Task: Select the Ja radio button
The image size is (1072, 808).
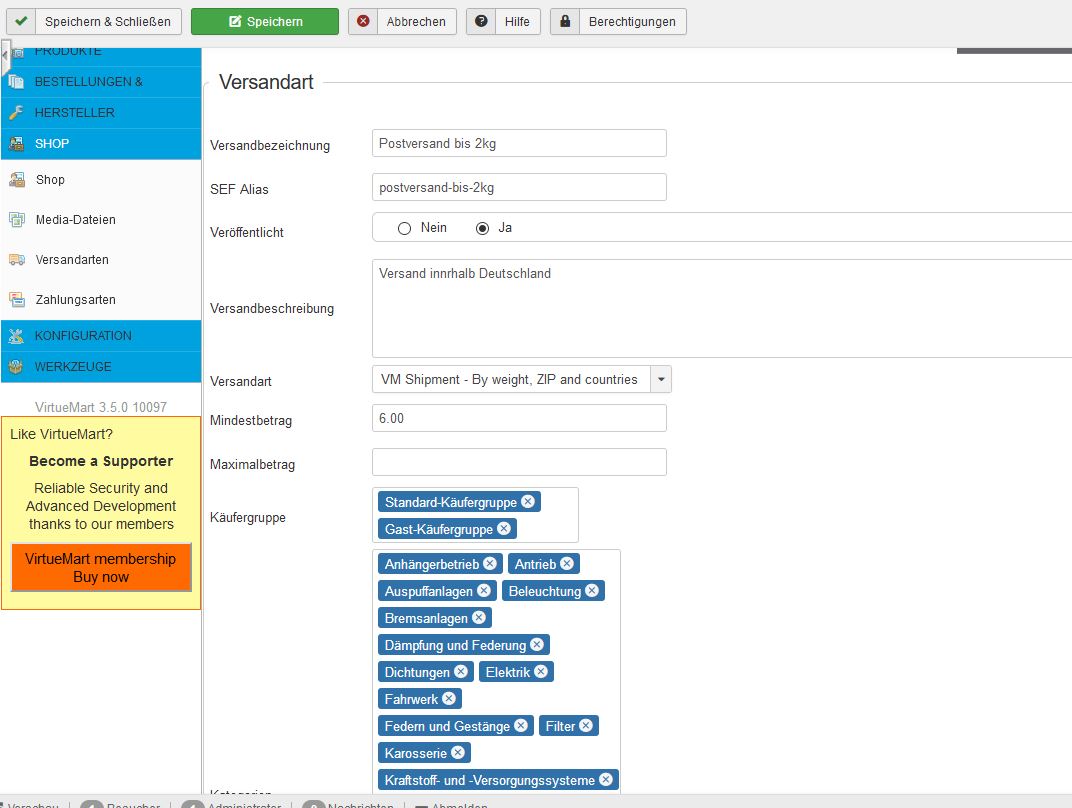Action: click(483, 228)
